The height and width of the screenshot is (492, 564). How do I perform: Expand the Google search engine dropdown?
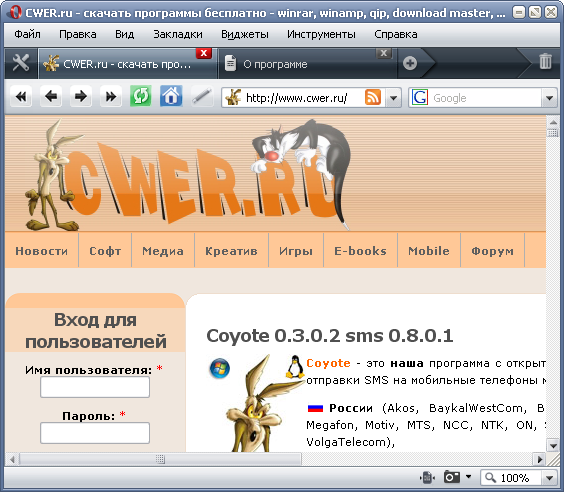click(549, 98)
